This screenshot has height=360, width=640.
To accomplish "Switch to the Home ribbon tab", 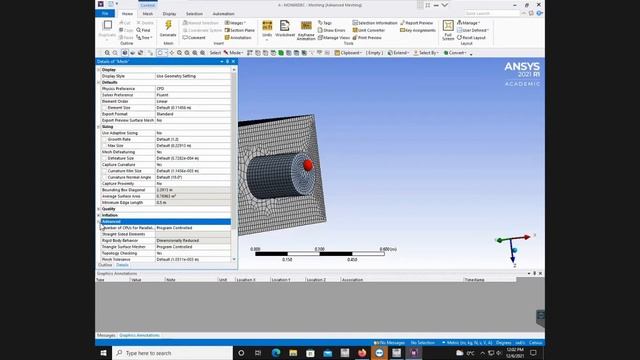I will [x=127, y=13].
